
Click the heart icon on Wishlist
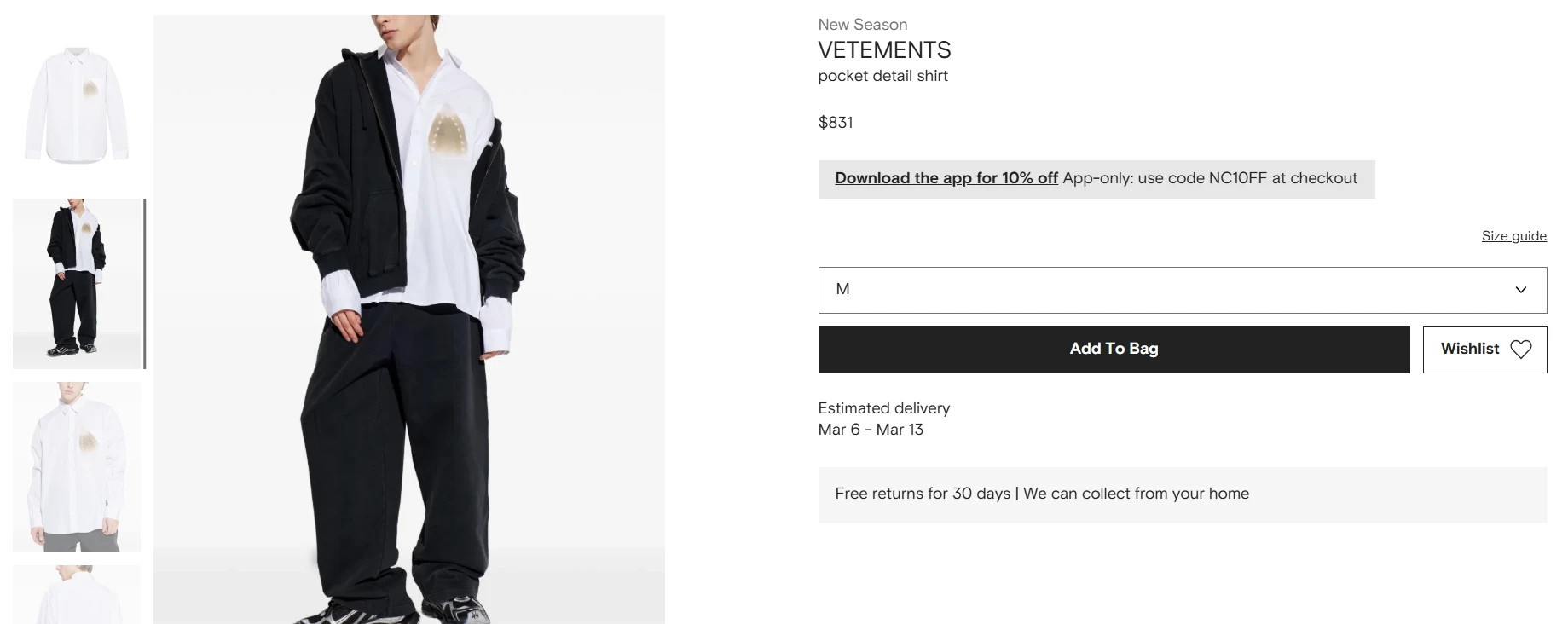click(1520, 349)
